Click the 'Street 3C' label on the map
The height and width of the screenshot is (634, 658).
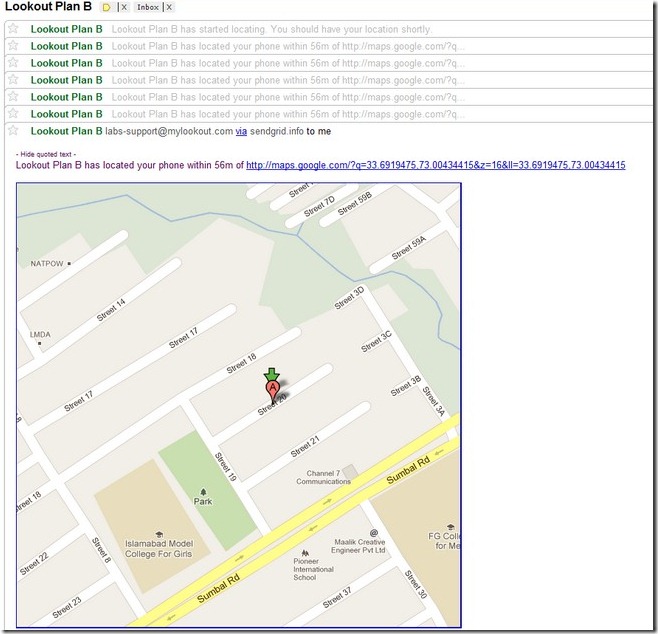point(376,341)
